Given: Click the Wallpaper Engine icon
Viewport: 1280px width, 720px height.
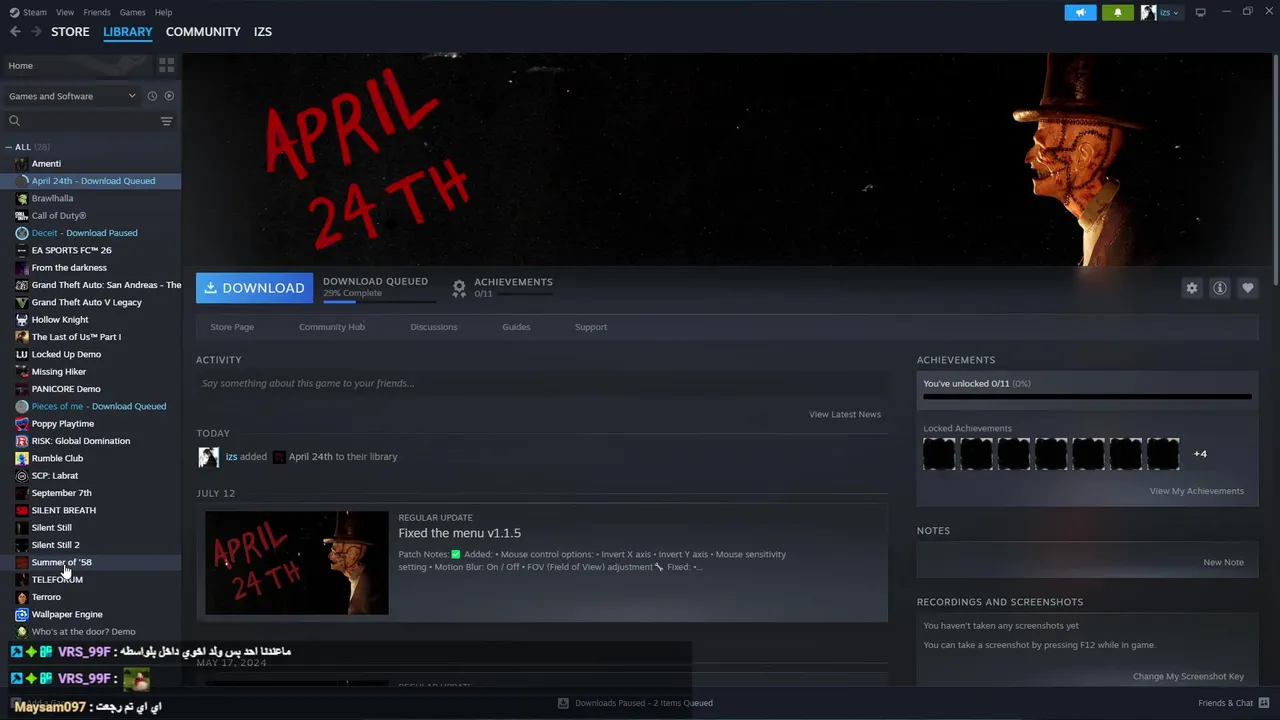Looking at the screenshot, I should point(22,614).
